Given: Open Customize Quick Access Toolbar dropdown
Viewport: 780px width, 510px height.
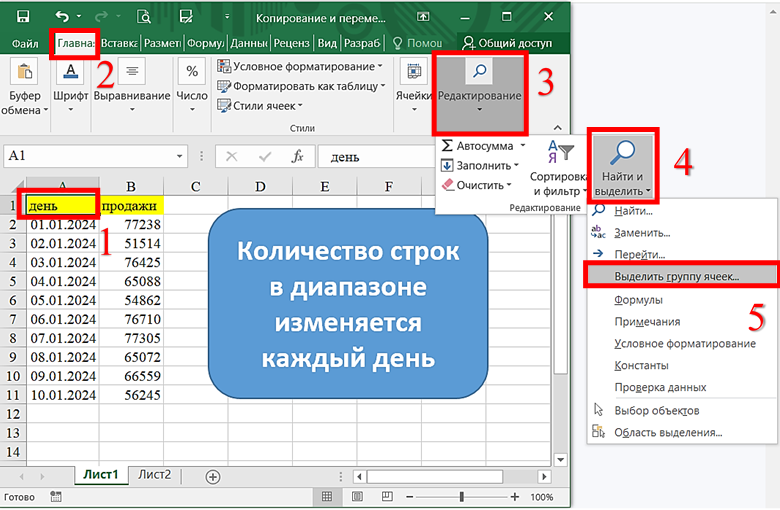Looking at the screenshot, I should coord(227,17).
